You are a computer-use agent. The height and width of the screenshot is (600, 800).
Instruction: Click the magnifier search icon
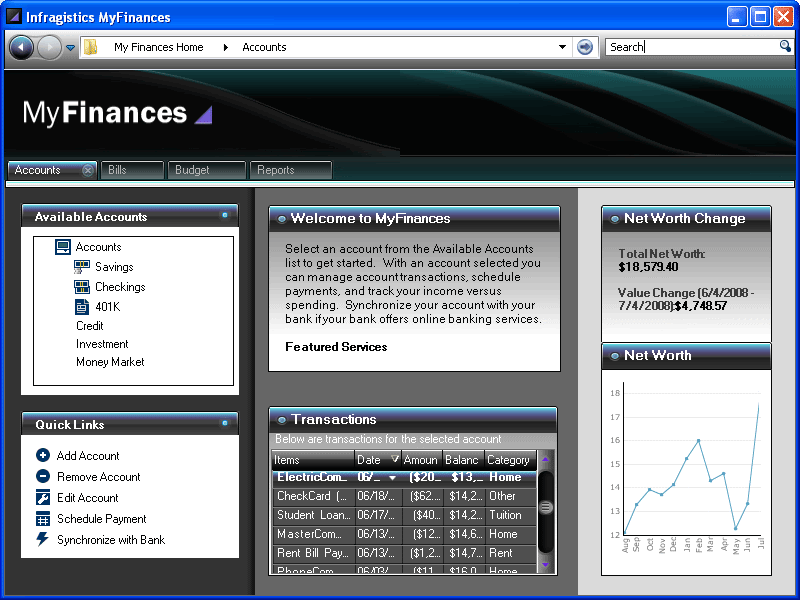pyautogui.click(x=785, y=46)
